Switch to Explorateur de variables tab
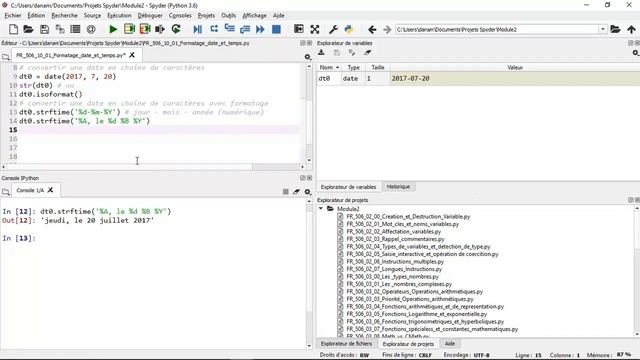The image size is (640, 360). [x=348, y=187]
